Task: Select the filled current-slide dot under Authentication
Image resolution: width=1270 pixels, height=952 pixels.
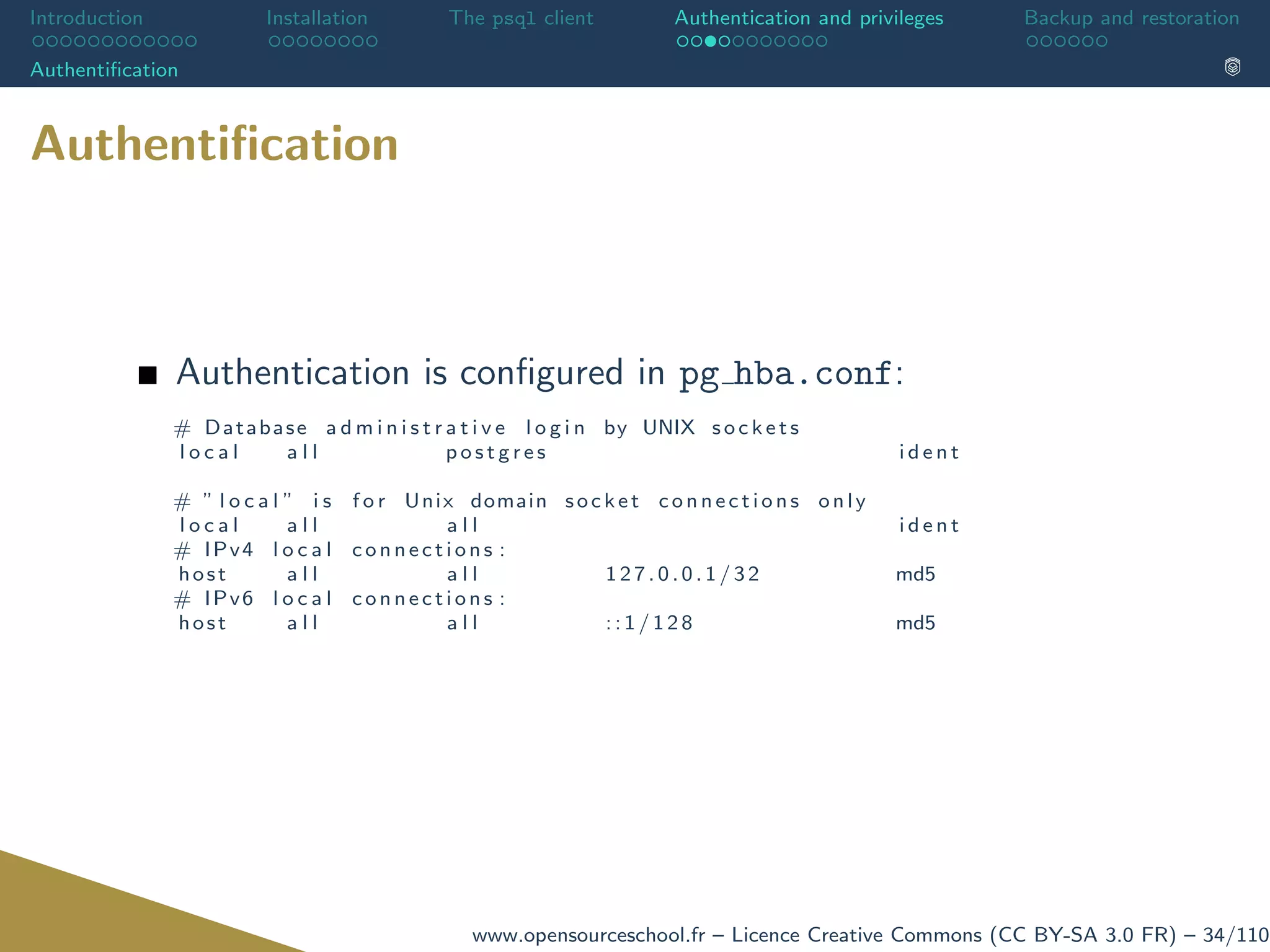Action: tap(711, 42)
